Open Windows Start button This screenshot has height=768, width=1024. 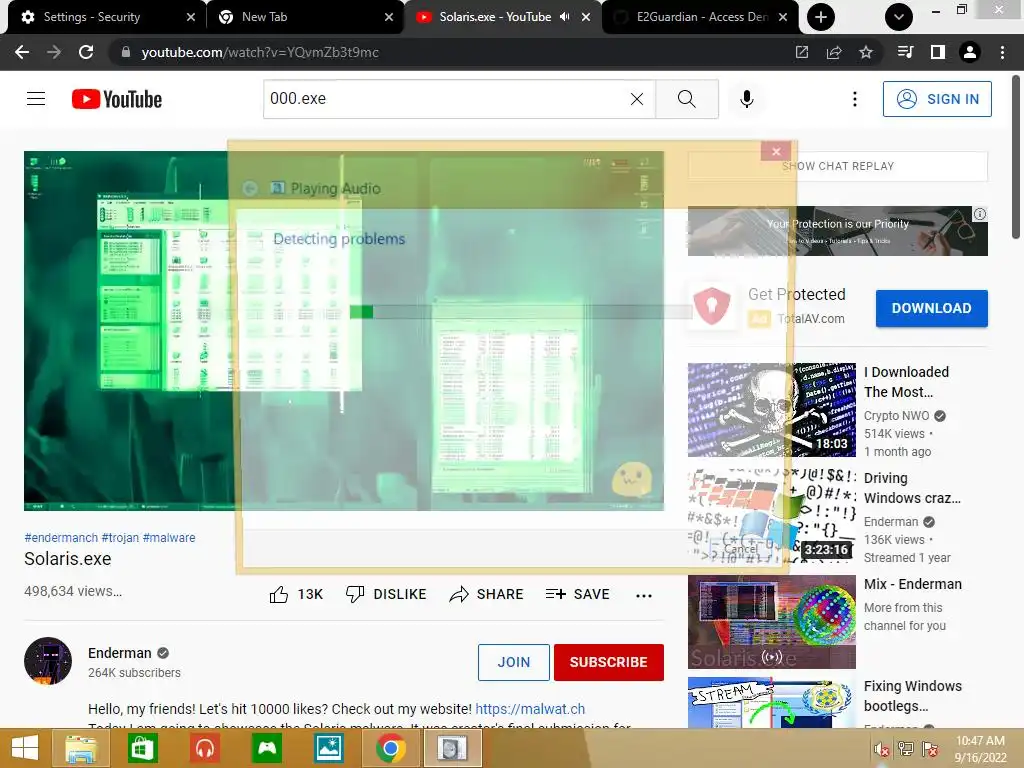[x=25, y=748]
